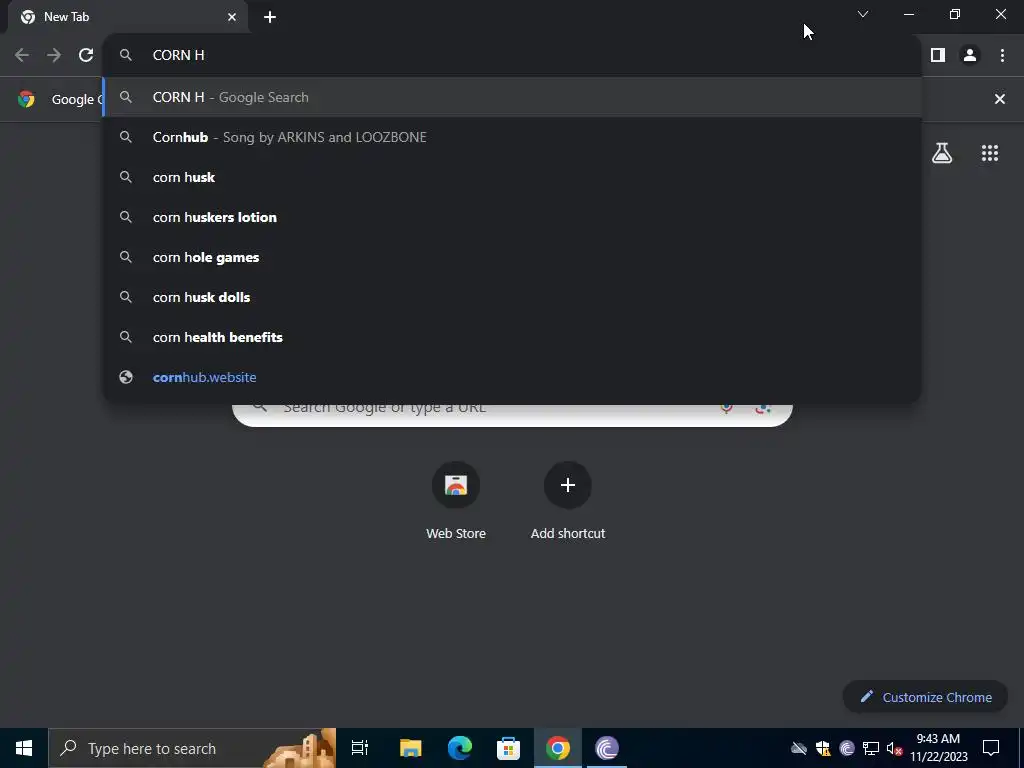Toggle the Chrome side panel
Viewport: 1024px width, 768px height.
coord(938,55)
